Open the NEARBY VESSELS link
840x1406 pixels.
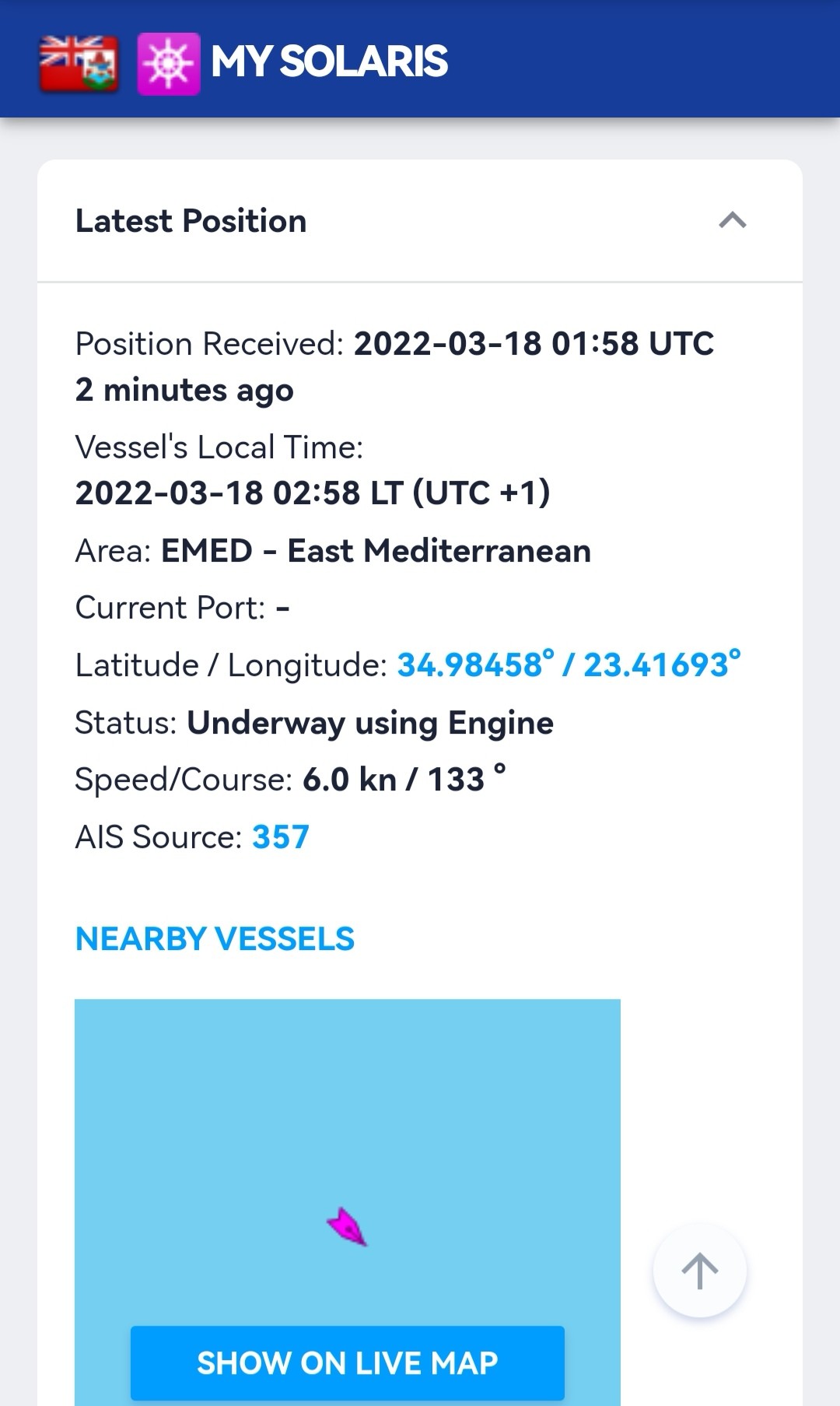[215, 939]
